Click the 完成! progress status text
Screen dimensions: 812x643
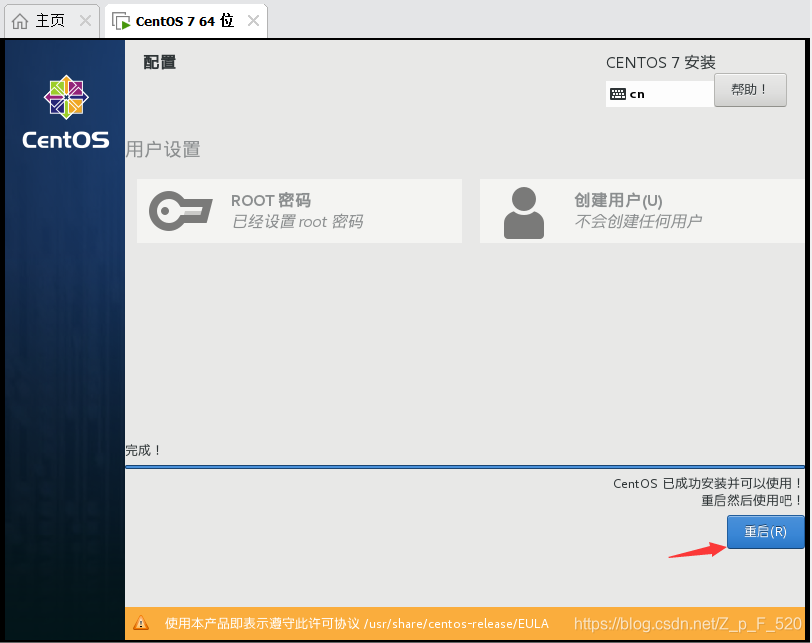(x=143, y=450)
